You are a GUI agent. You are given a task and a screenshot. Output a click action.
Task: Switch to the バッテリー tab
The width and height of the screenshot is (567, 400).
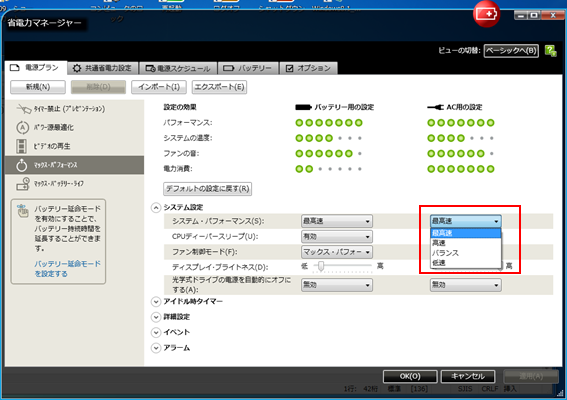[248, 68]
